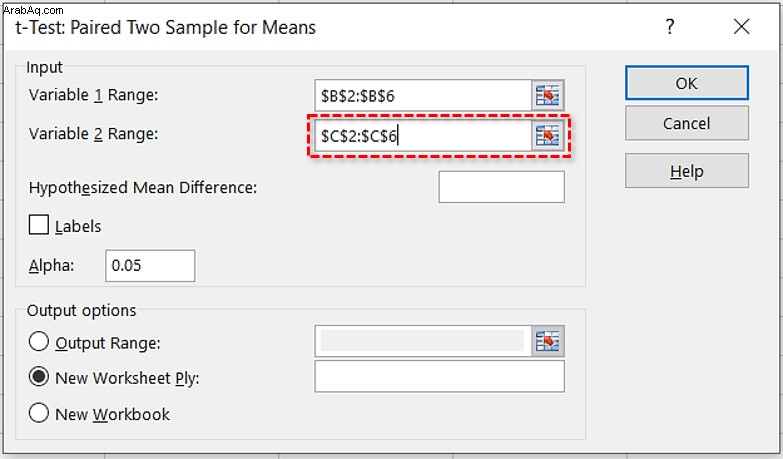The height and width of the screenshot is (459, 783).
Task: Click the question mark help icon
Action: point(670,26)
